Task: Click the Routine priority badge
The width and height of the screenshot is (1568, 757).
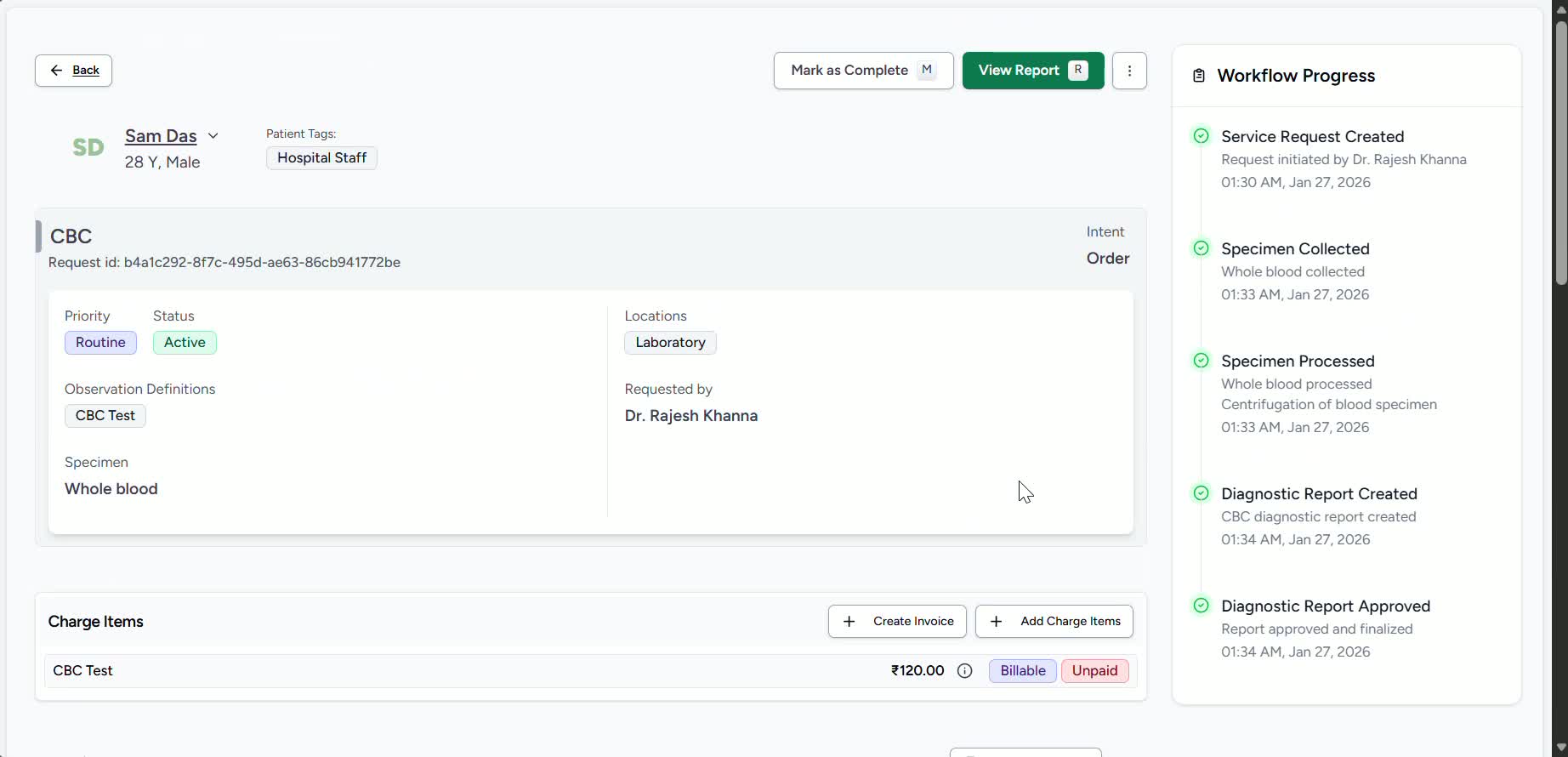Action: point(100,343)
